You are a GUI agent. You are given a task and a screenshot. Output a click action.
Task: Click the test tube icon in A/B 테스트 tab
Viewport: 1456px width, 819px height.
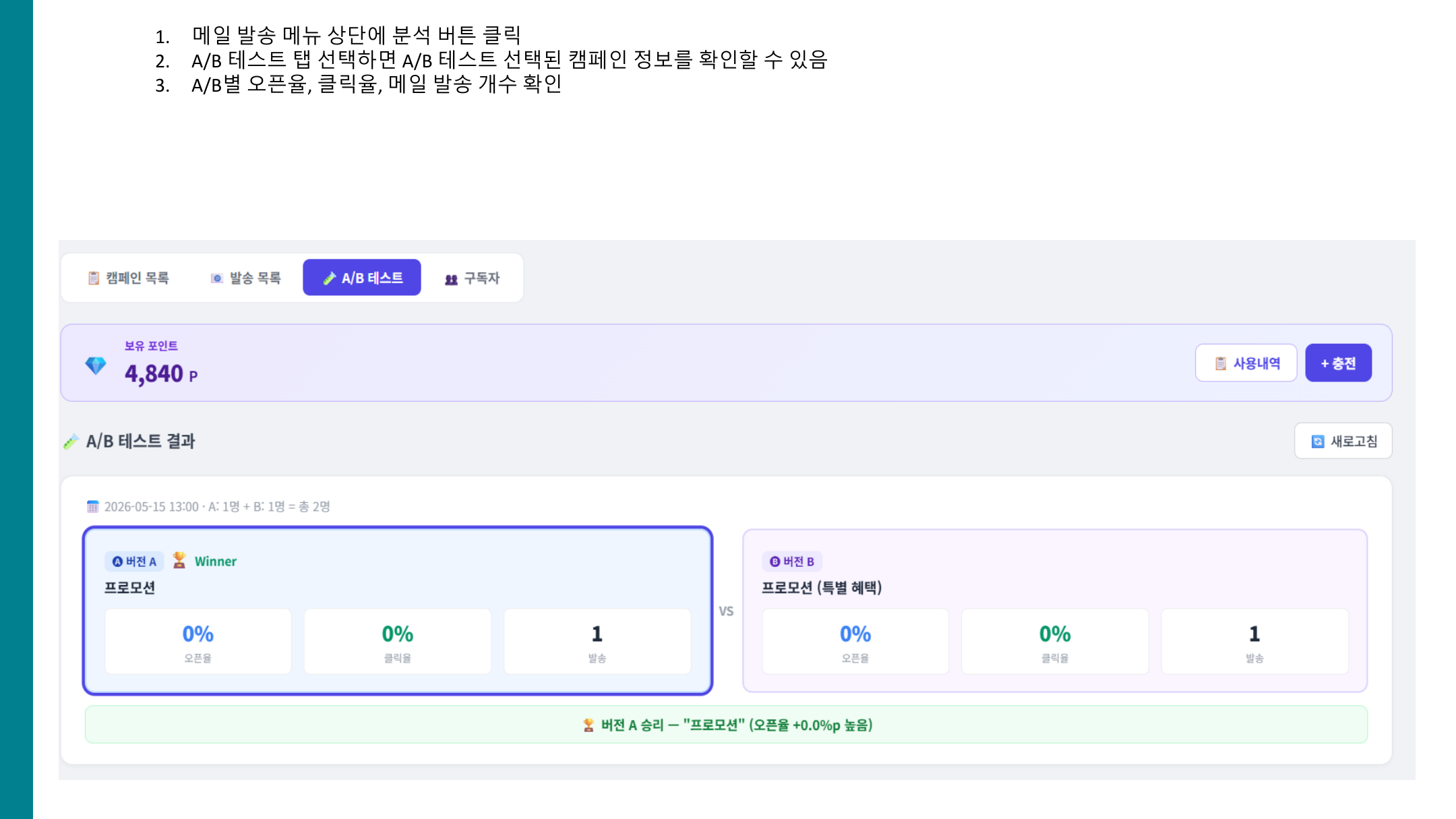tap(330, 278)
